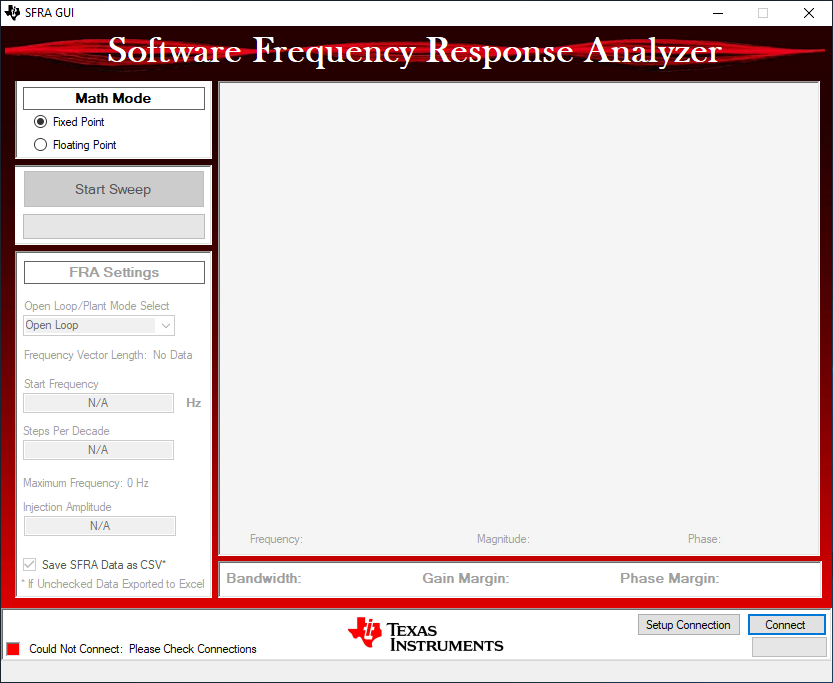The width and height of the screenshot is (833, 683).
Task: Open the Setup Connection dialog
Action: (x=688, y=625)
